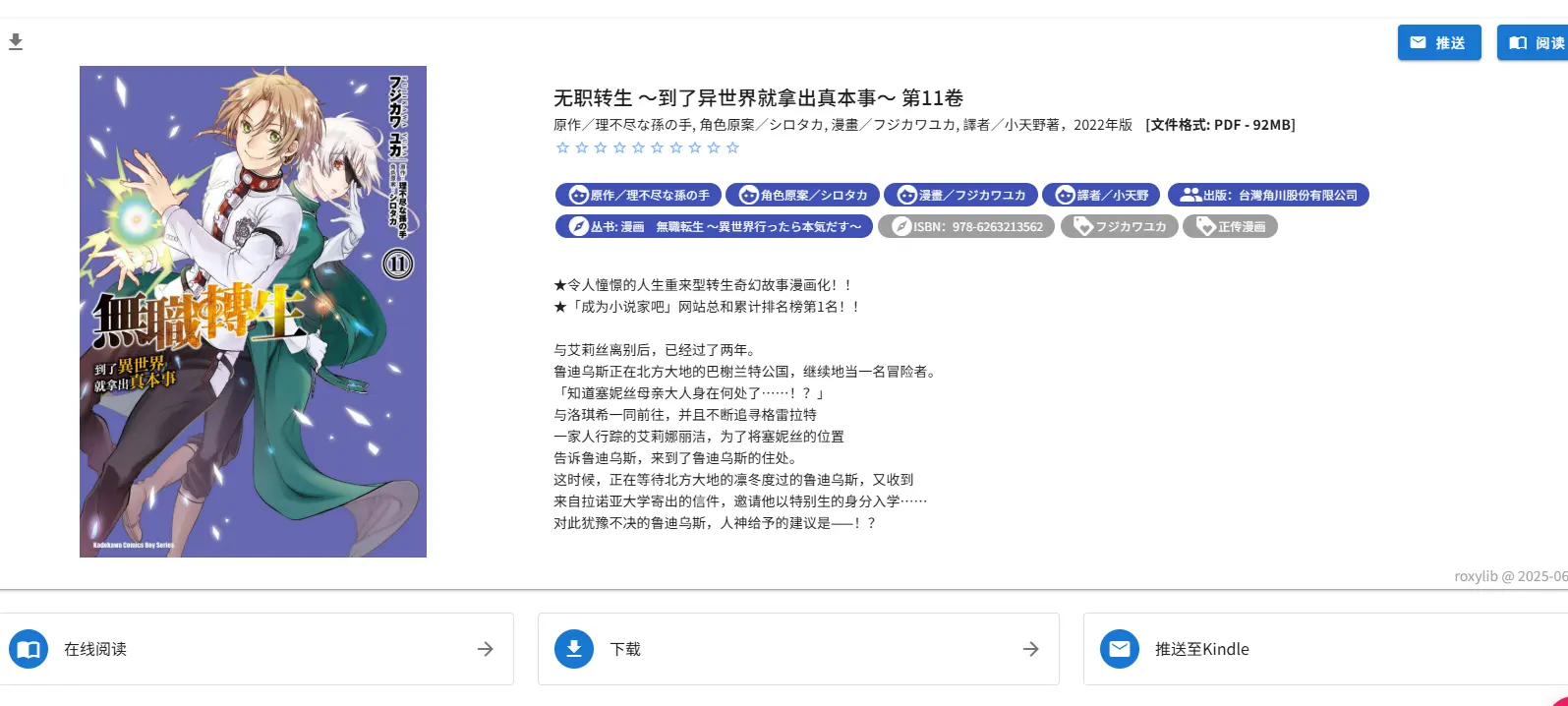The image size is (1568, 706).
Task: Rate the book ten stars
Action: point(732,147)
